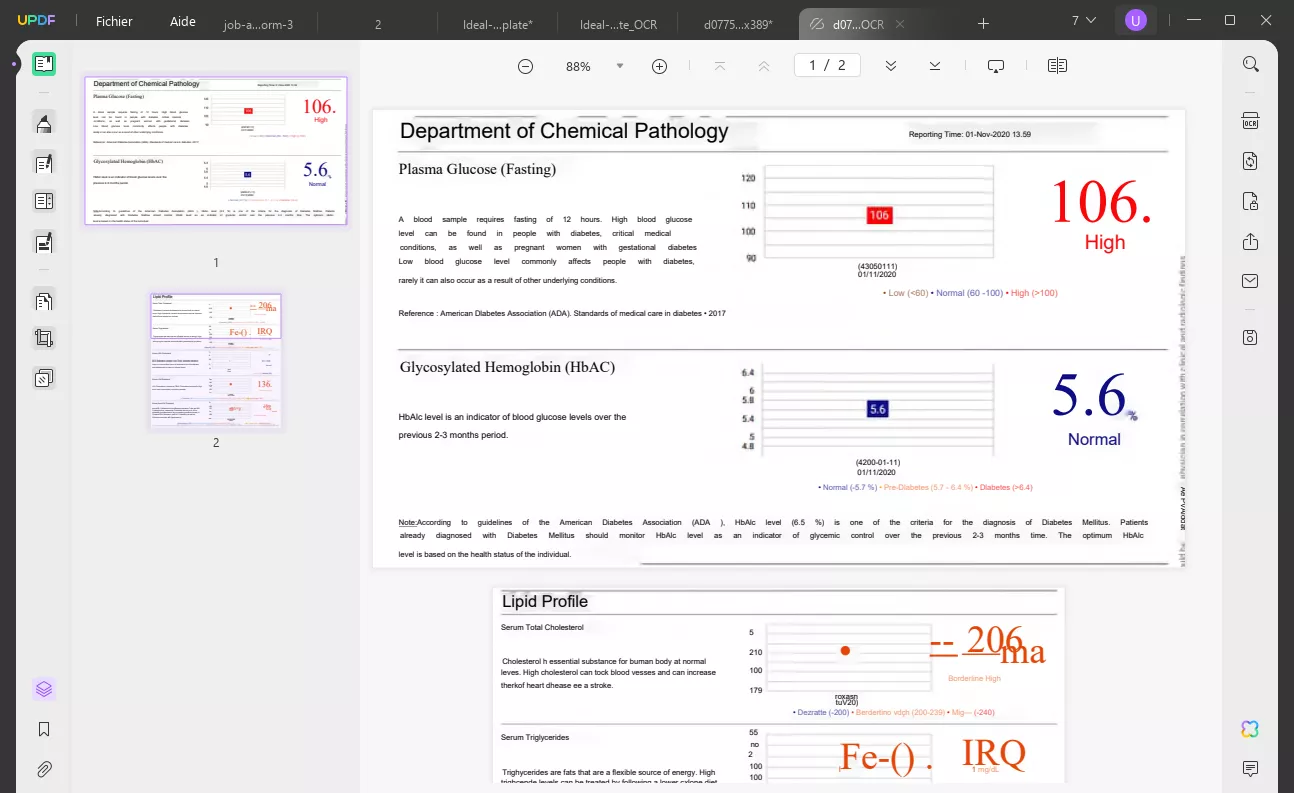
Task: Open a new tab with plus
Action: [983, 23]
